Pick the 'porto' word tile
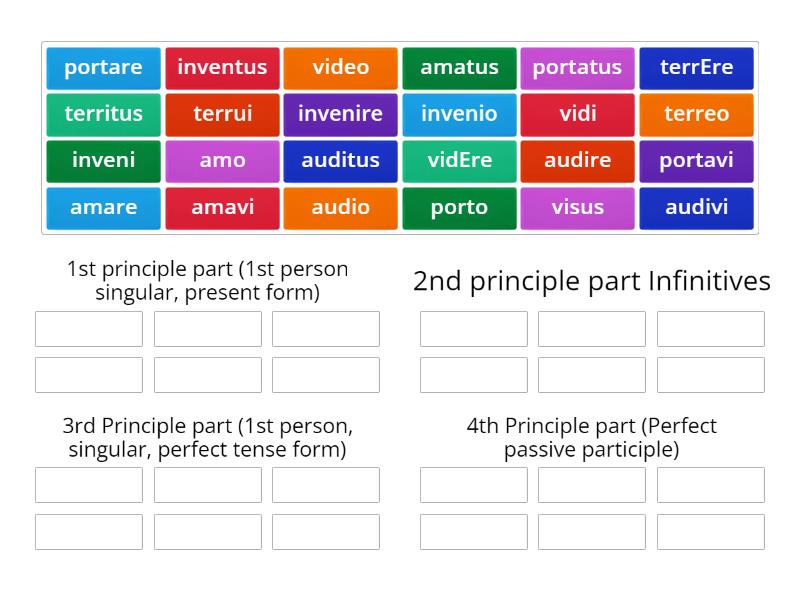This screenshot has width=800, height=600. click(x=460, y=208)
